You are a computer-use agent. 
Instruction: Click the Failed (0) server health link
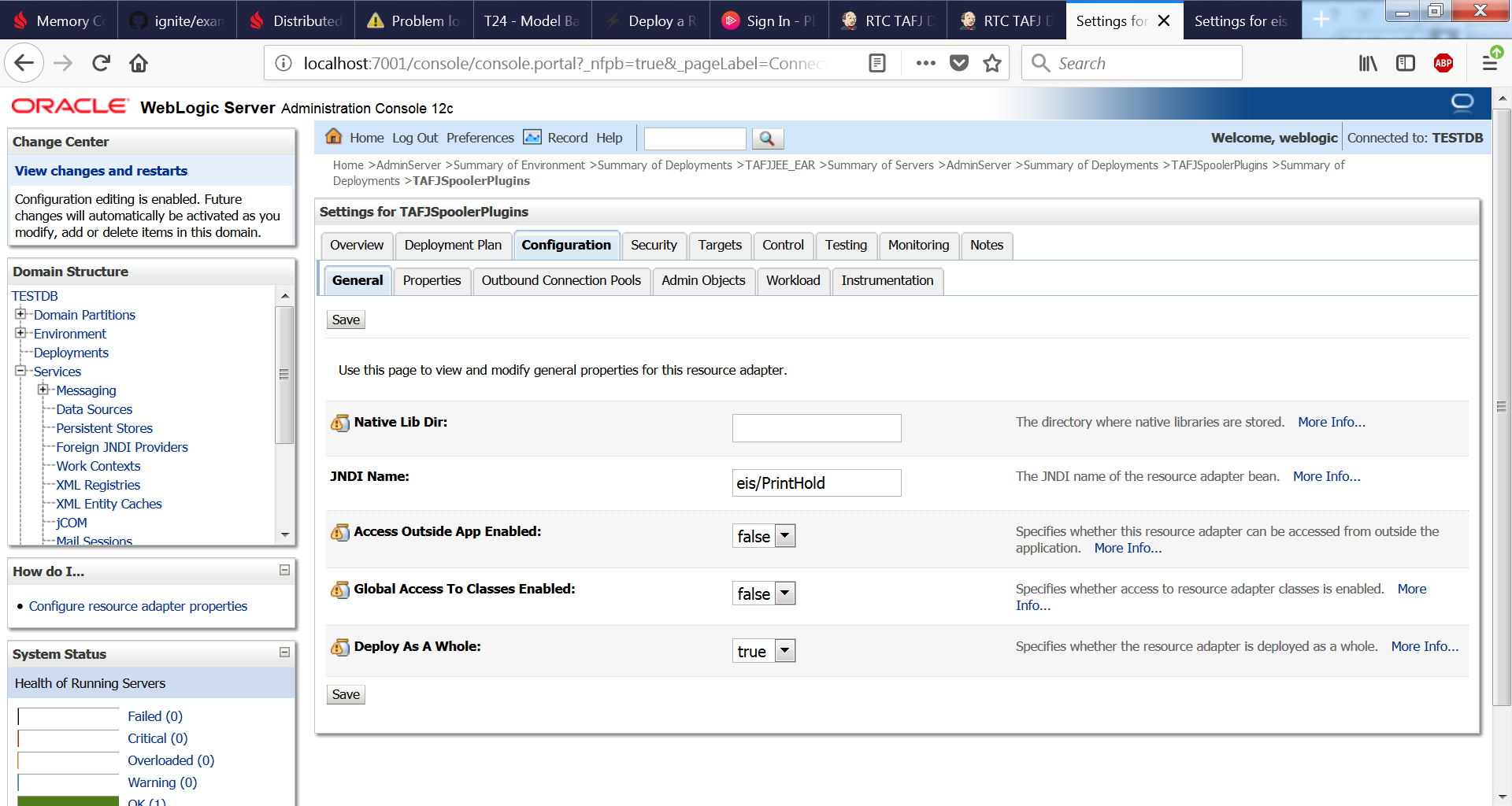tap(155, 716)
